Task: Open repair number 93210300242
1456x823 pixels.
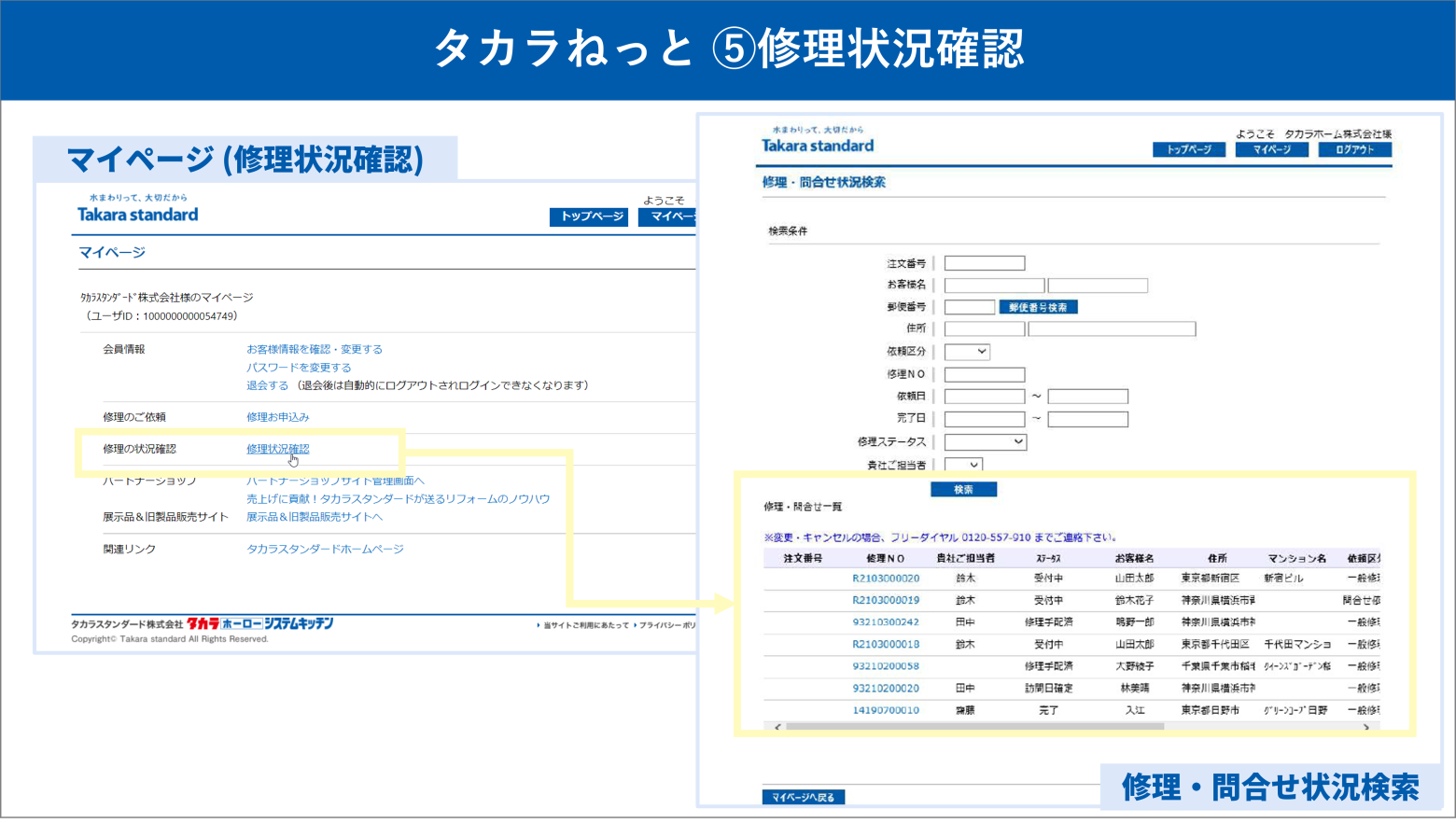Action: (886, 622)
